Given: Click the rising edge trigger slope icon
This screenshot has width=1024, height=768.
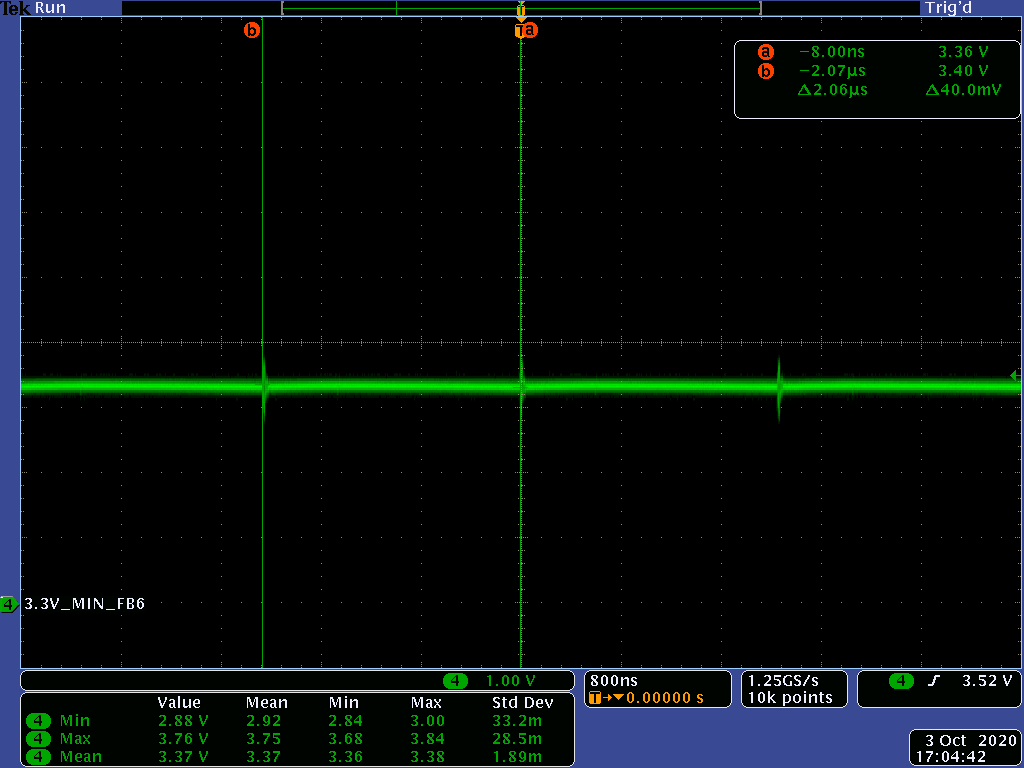Looking at the screenshot, I should pos(935,681).
